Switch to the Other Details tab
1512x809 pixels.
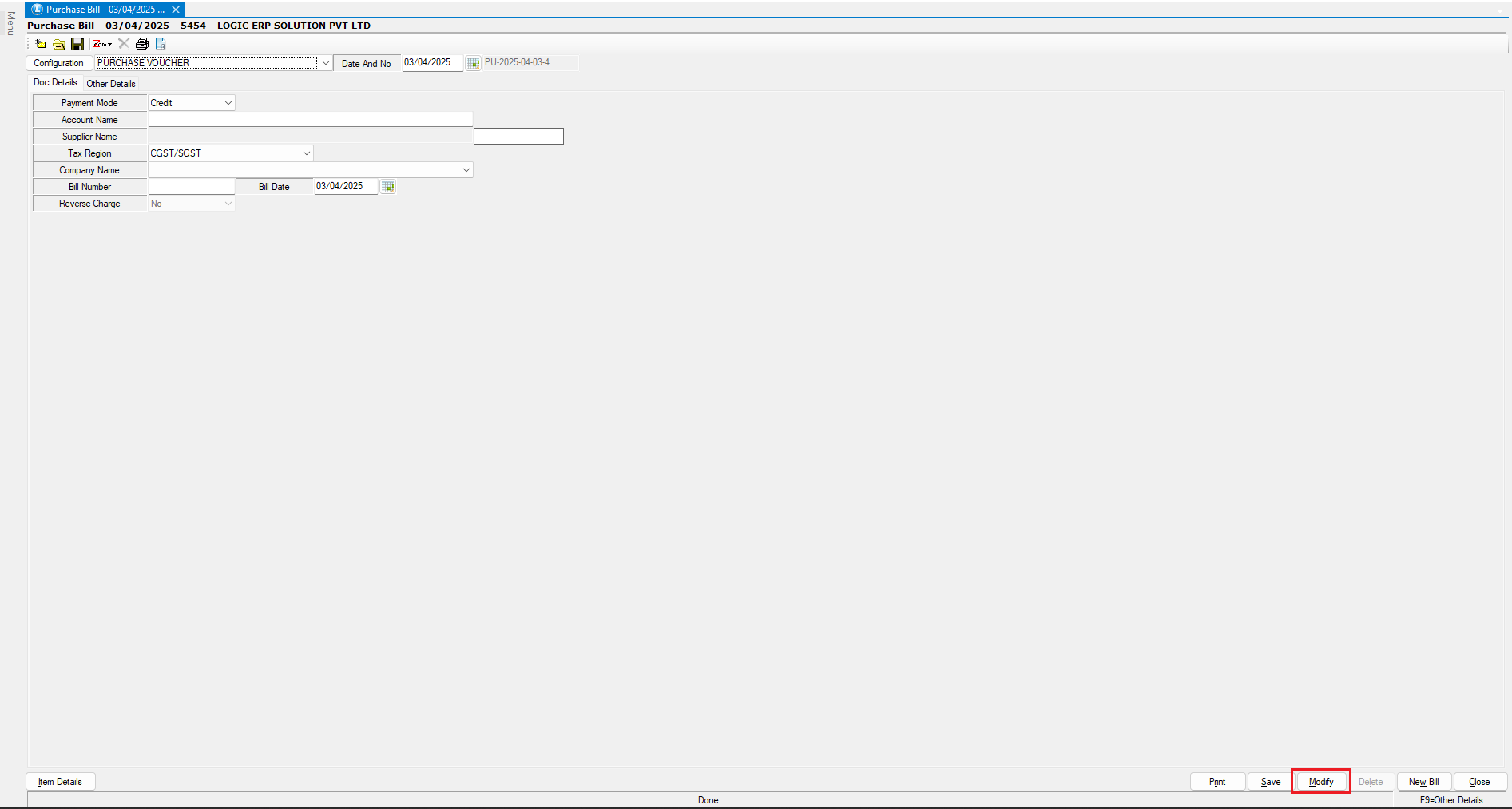point(111,84)
